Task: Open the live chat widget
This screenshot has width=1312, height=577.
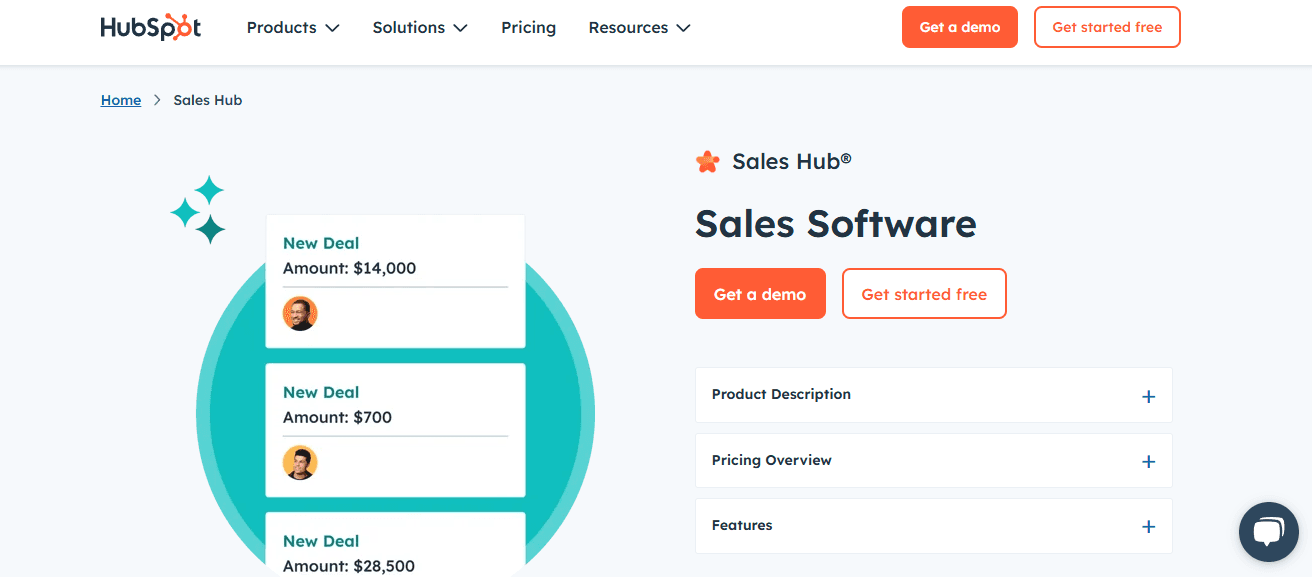Action: 1268,532
